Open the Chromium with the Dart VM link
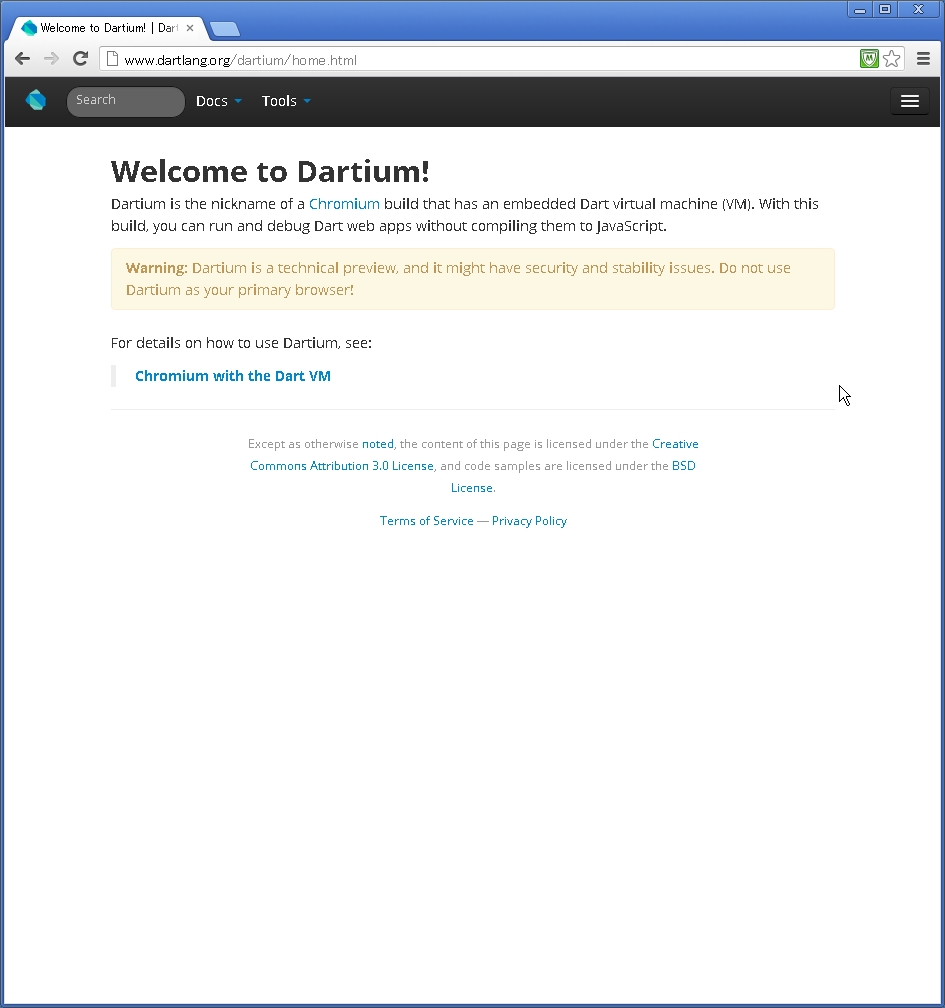This screenshot has height=1008, width=945. pyautogui.click(x=233, y=376)
